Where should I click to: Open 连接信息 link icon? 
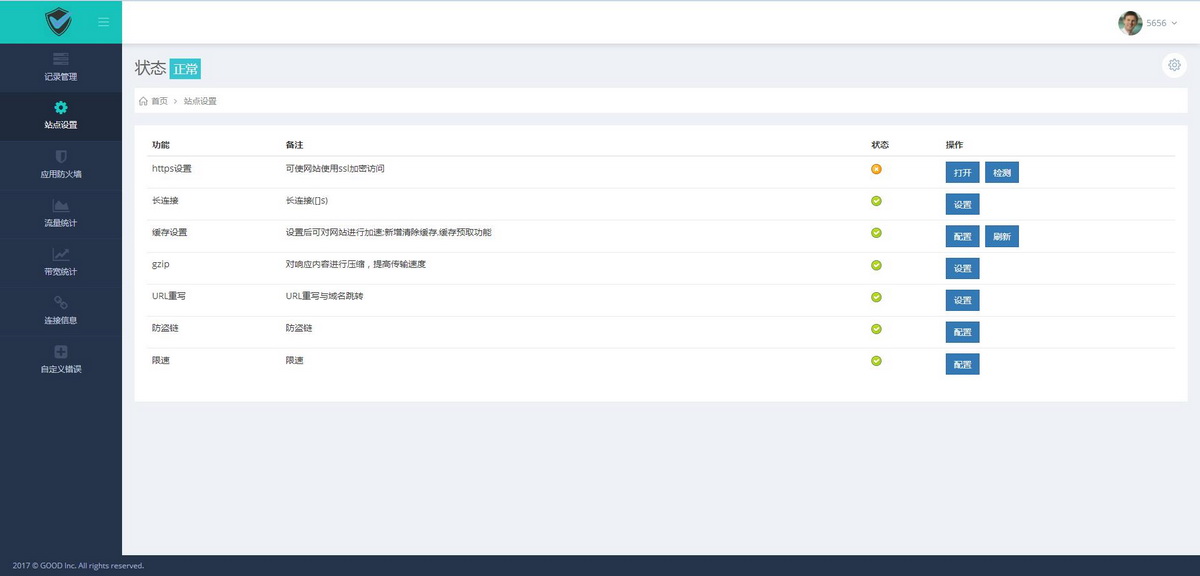pos(61,302)
